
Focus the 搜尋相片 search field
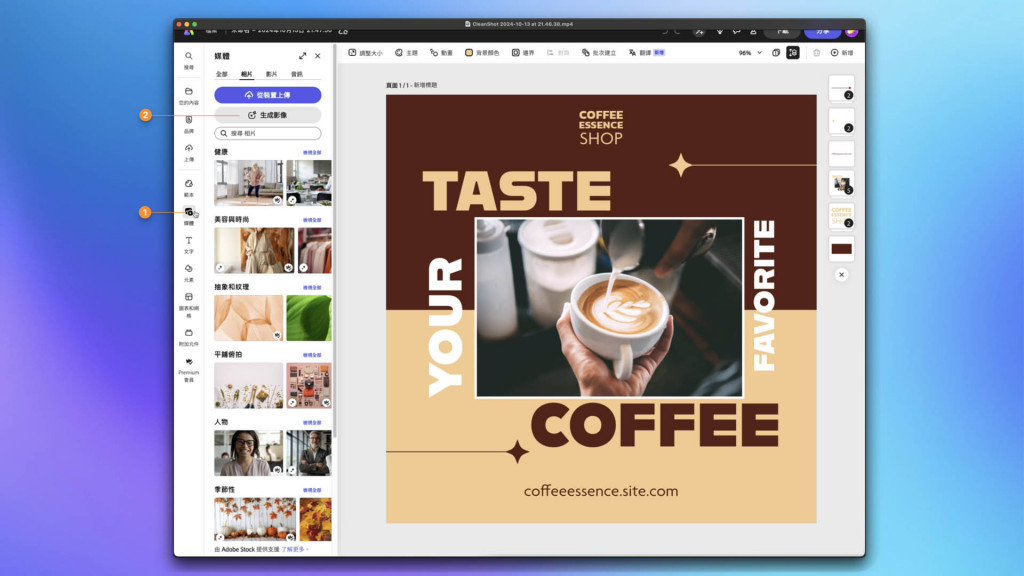pos(268,133)
